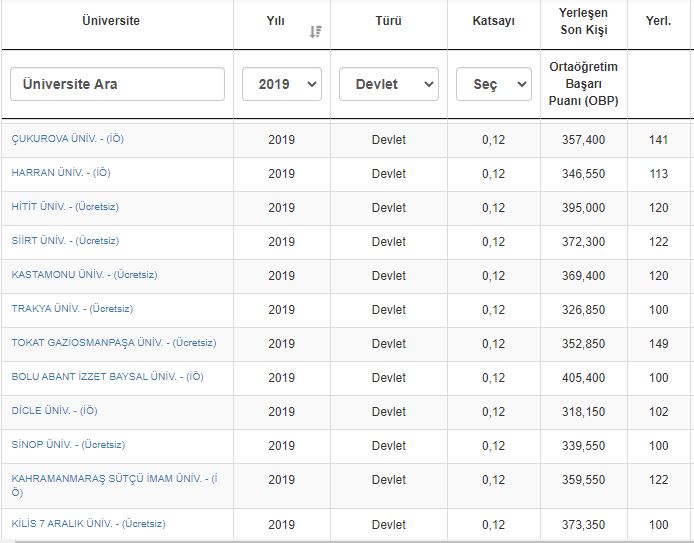This screenshot has width=694, height=543.
Task: Select score 339,550 in Sinop row
Action: click(x=583, y=446)
